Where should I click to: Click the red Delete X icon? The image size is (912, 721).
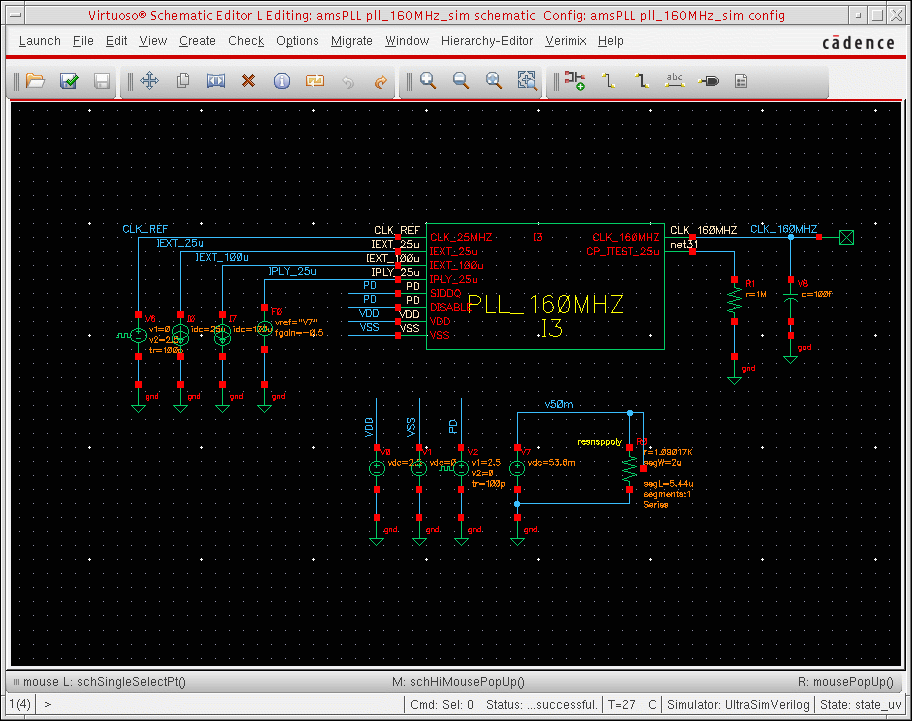(x=249, y=81)
